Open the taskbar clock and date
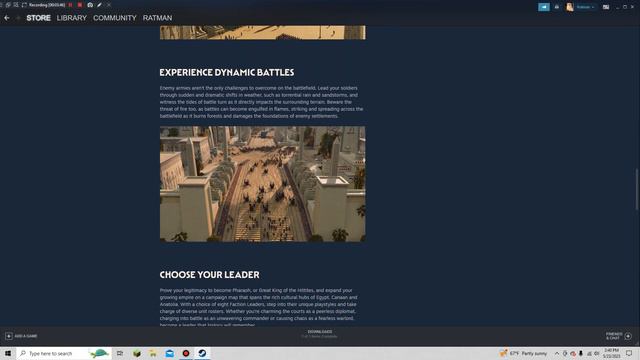Viewport: 640px width, 360px height. click(611, 353)
